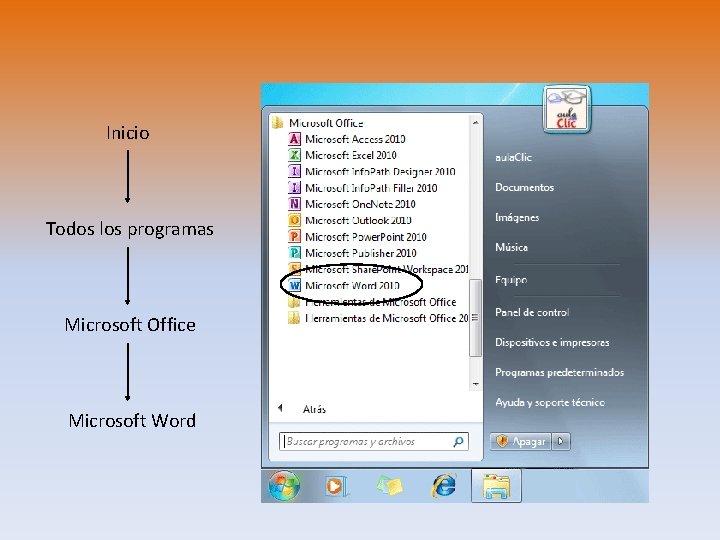Click the Microsoft Word 2010 icon

pyautogui.click(x=294, y=286)
